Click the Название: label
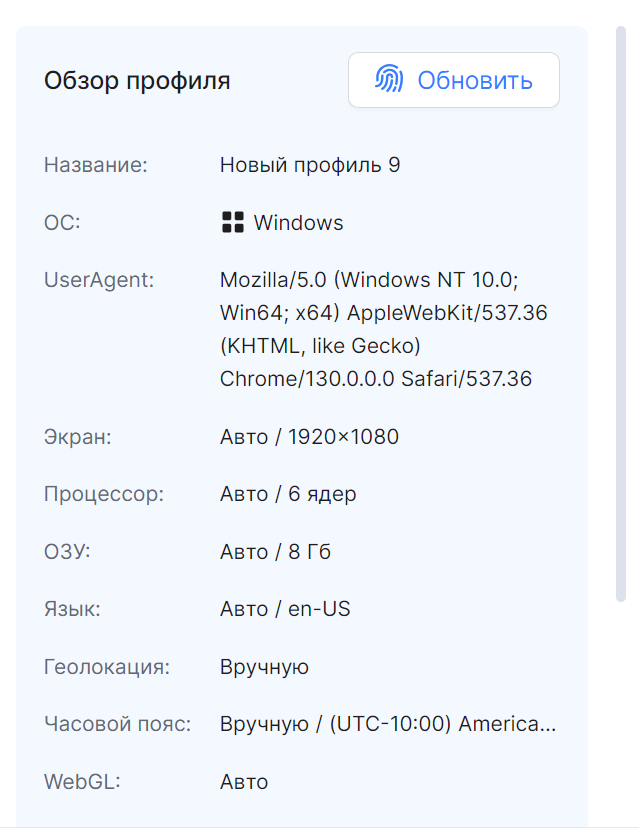Viewport: 639px width, 839px height. pyautogui.click(x=96, y=165)
